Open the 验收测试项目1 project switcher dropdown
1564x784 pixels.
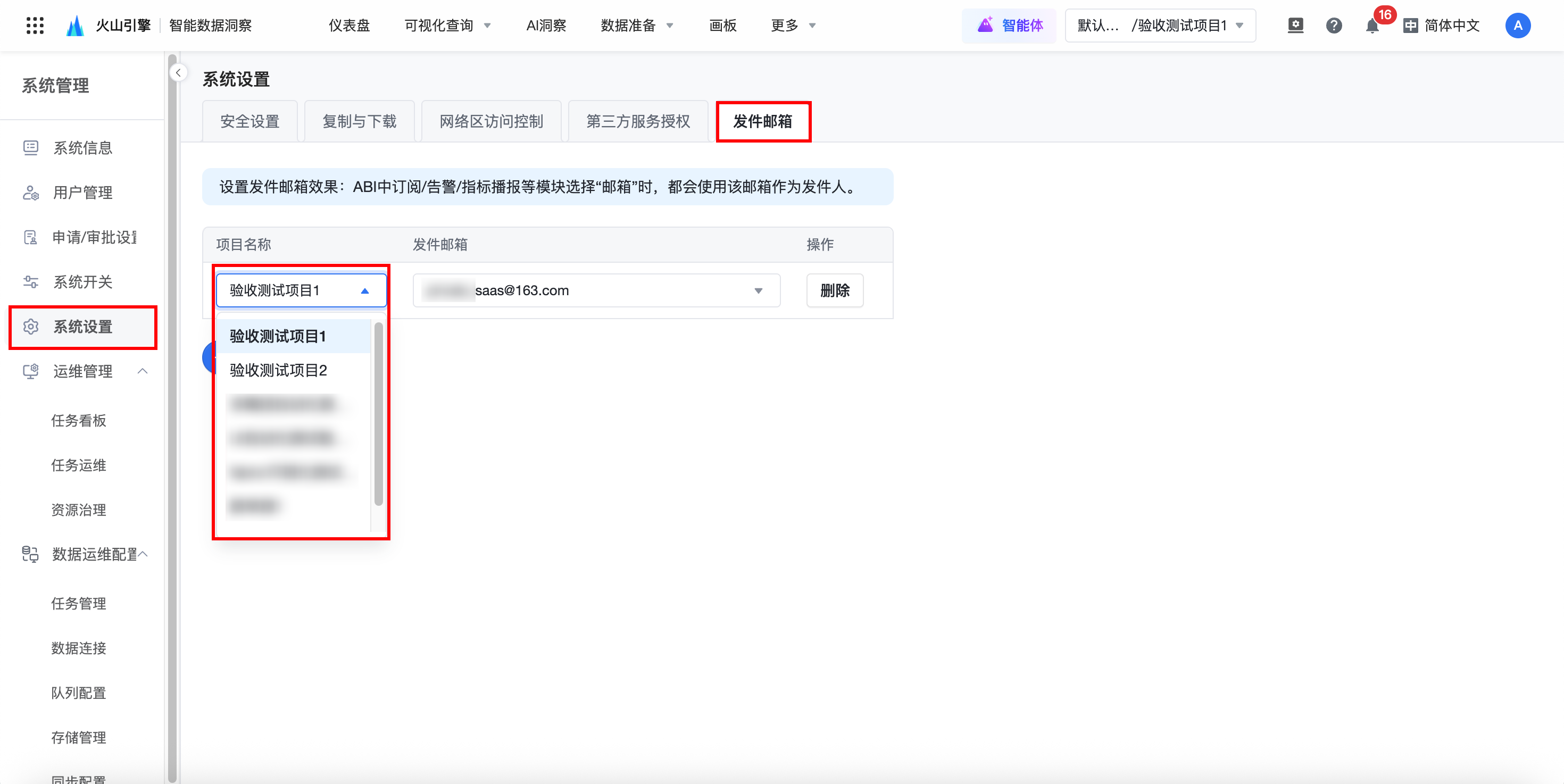[x=1160, y=26]
